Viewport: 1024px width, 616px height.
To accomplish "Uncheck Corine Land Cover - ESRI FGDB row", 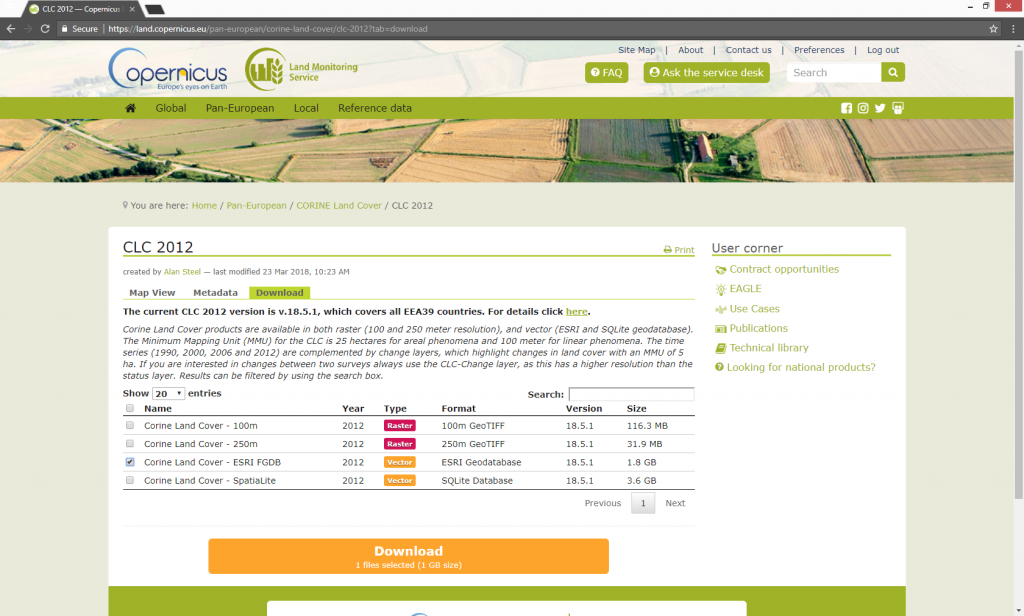I will coord(130,462).
